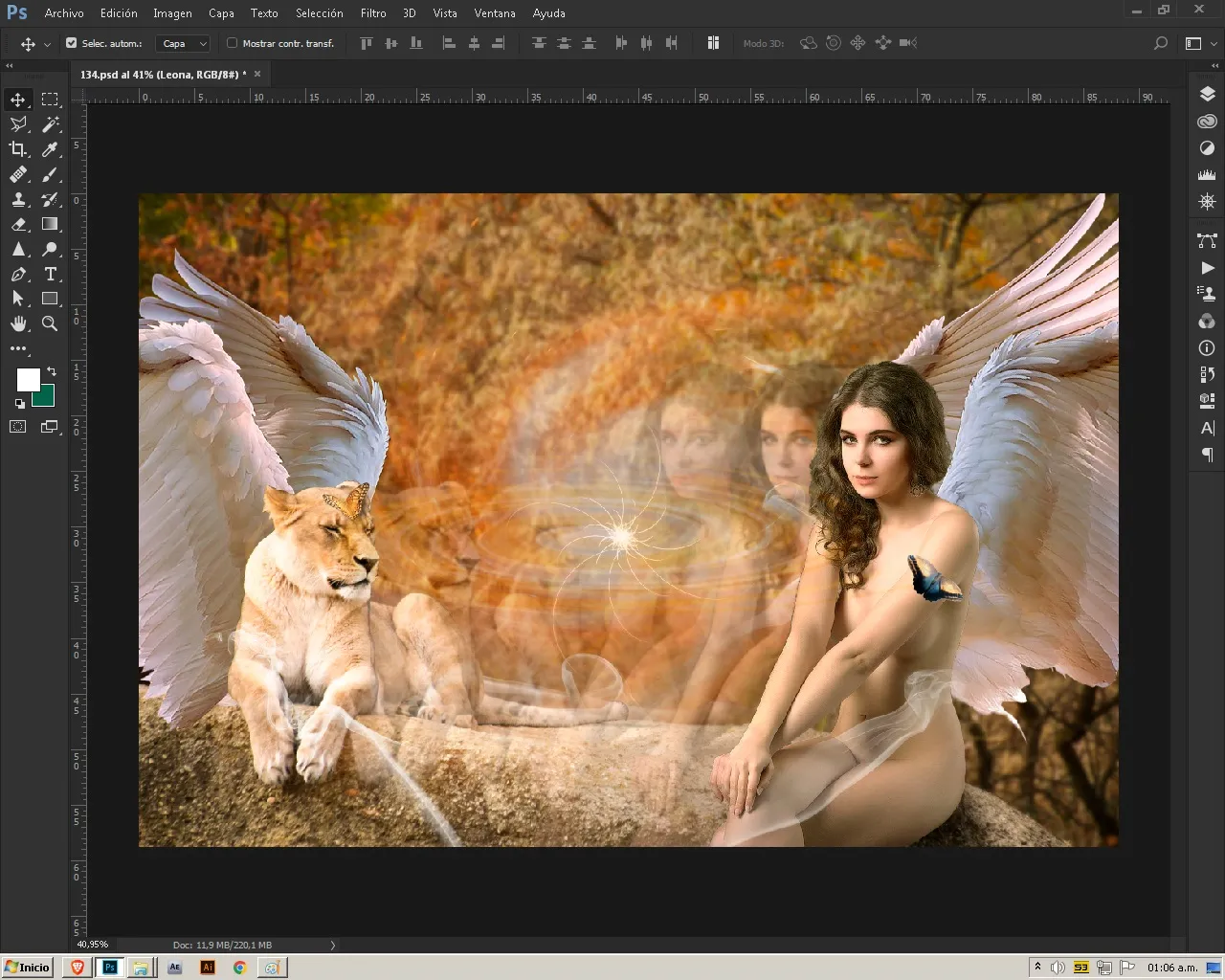This screenshot has height=980, width=1225.
Task: Select the Hand tool
Action: pos(18,323)
